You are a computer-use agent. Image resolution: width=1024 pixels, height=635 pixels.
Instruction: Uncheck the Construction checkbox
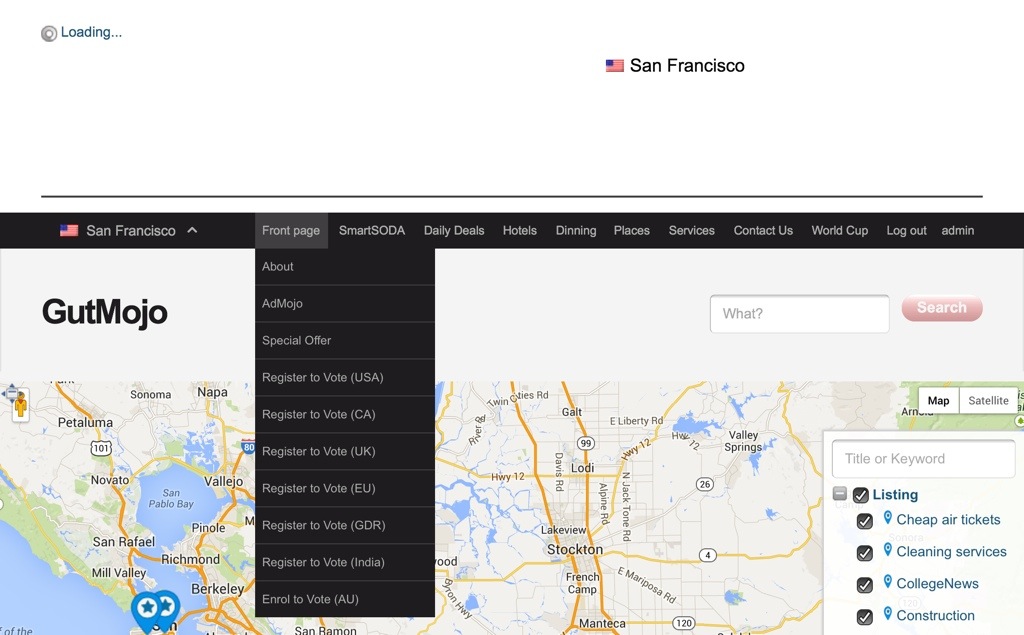click(x=865, y=617)
